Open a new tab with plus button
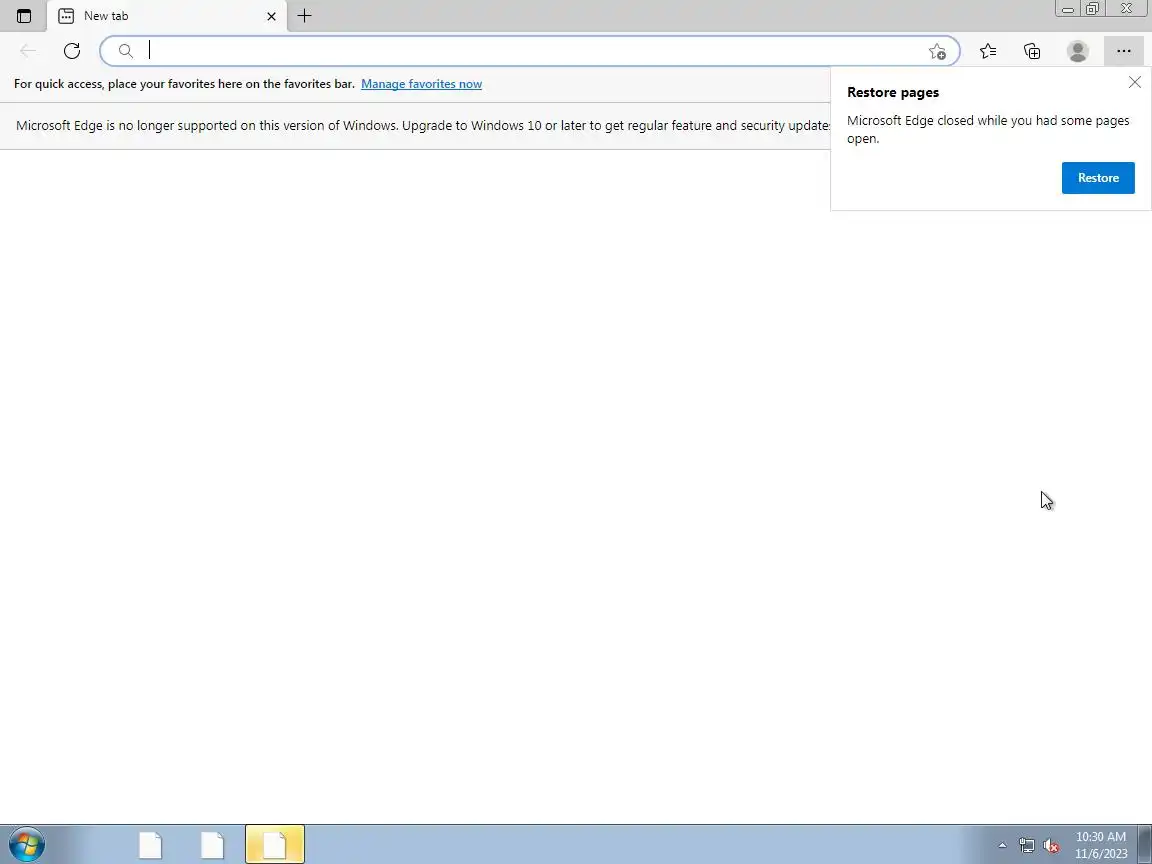Screen dimensions: 1152x864 pos(304,15)
